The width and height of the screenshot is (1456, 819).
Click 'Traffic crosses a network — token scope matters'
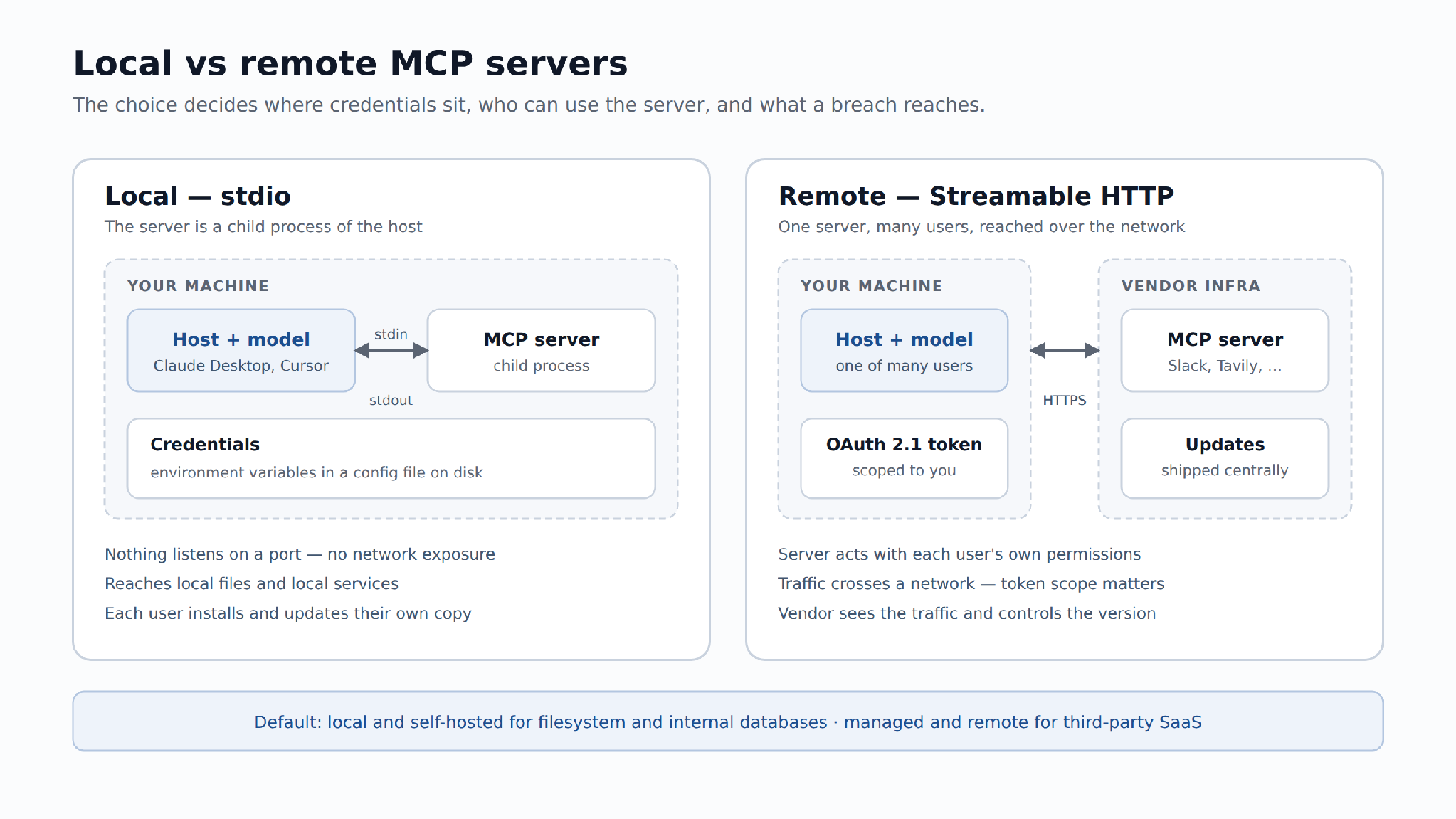pyautogui.click(x=971, y=583)
